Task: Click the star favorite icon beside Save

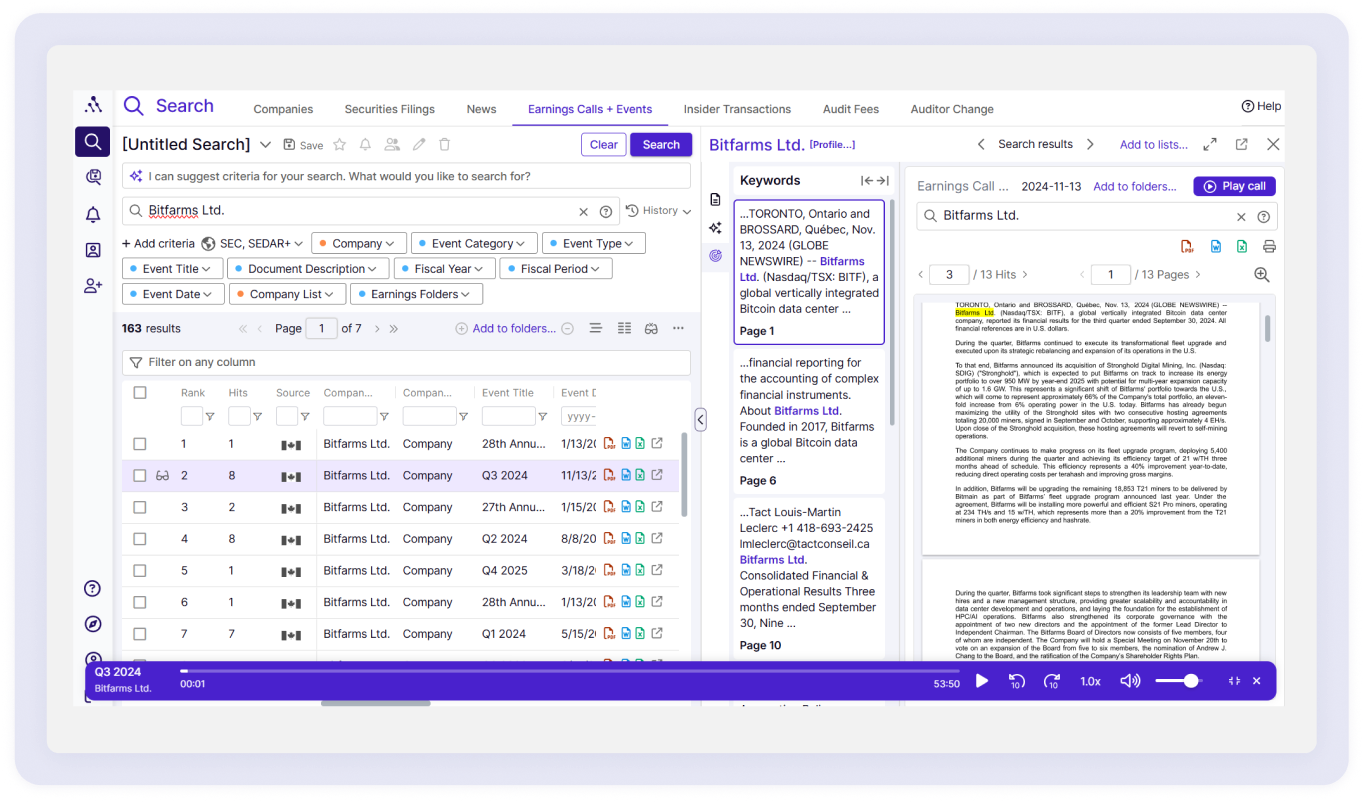Action: pos(340,145)
